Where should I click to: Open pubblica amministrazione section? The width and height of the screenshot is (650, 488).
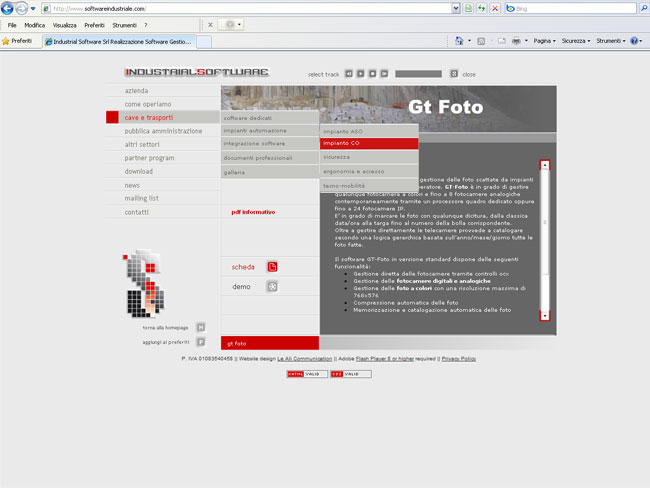(x=163, y=131)
